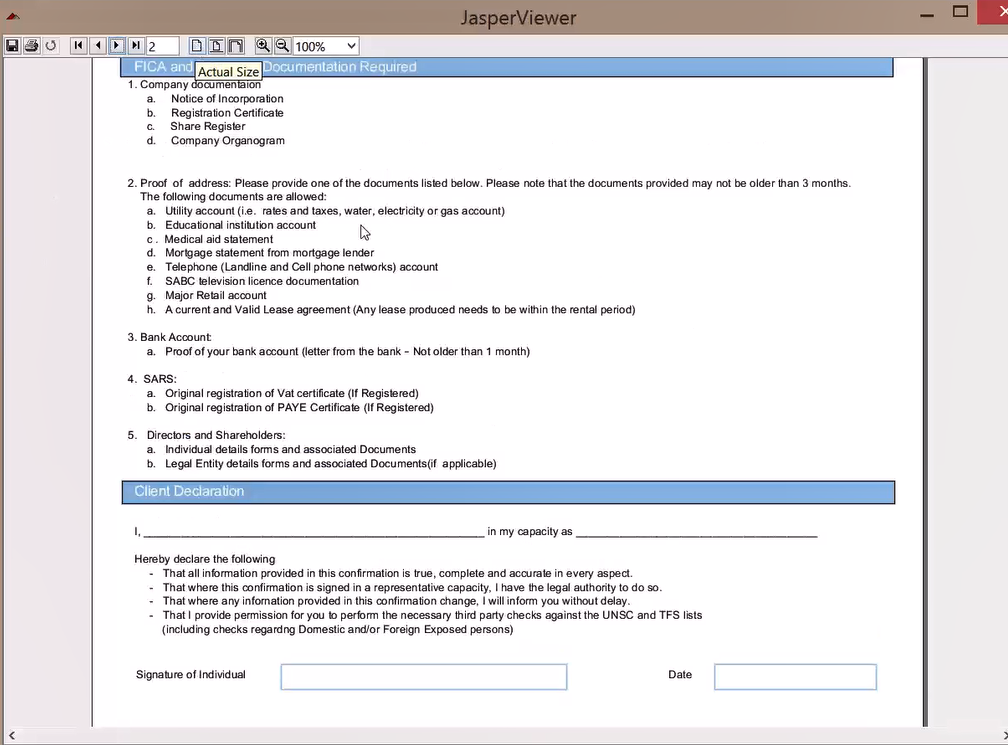The height and width of the screenshot is (745, 1008).
Task: Toggle the Fit Page view button
Action: [216, 46]
